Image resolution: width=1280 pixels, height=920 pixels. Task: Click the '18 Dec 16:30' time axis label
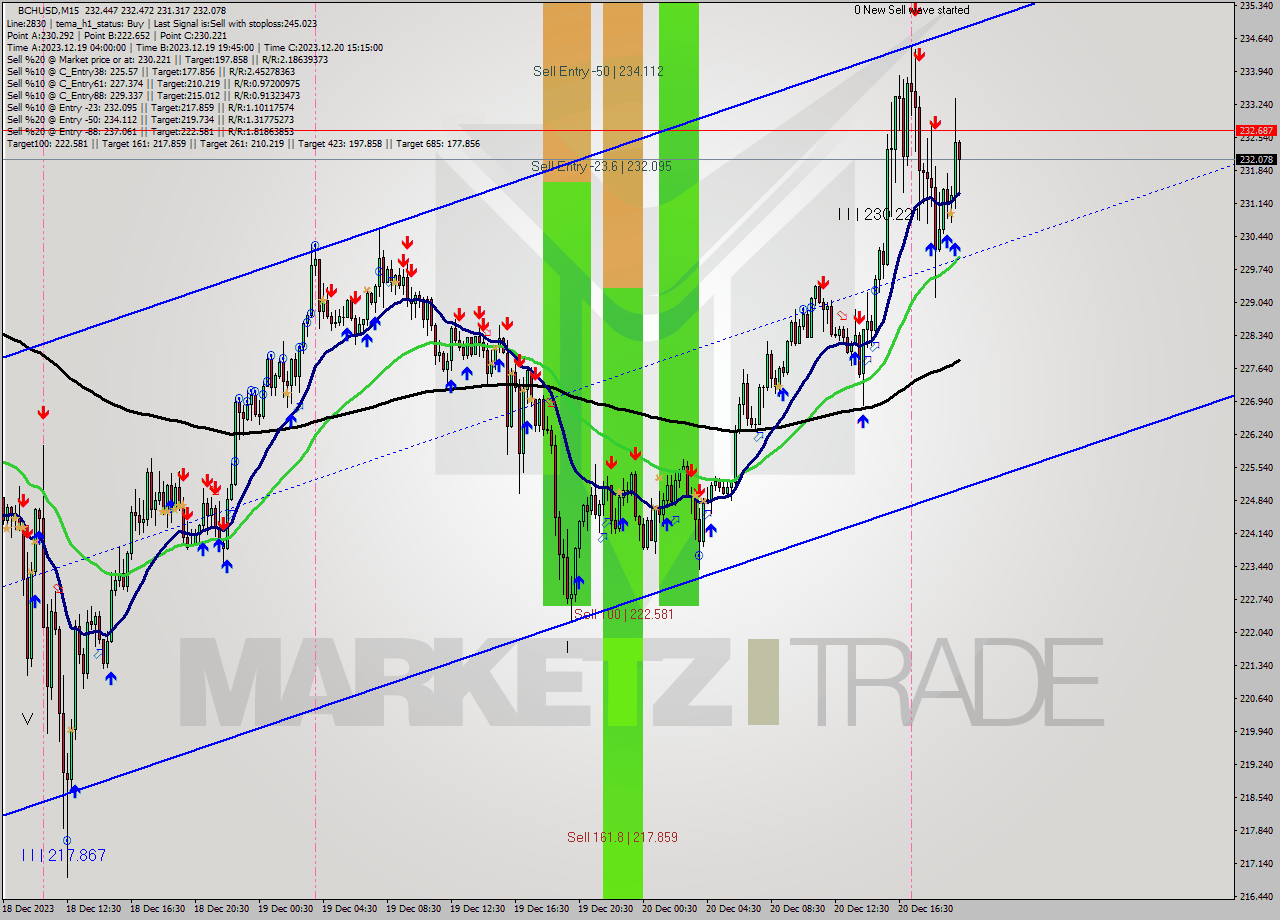click(x=157, y=909)
